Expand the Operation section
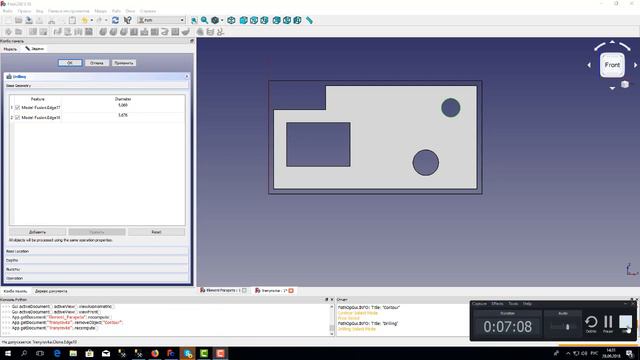 pos(97,278)
